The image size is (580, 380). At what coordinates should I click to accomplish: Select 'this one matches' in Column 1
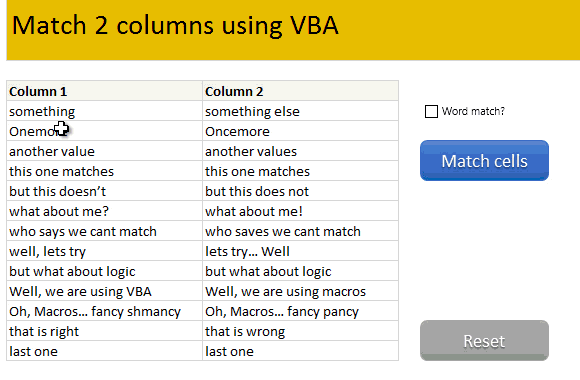(105, 171)
